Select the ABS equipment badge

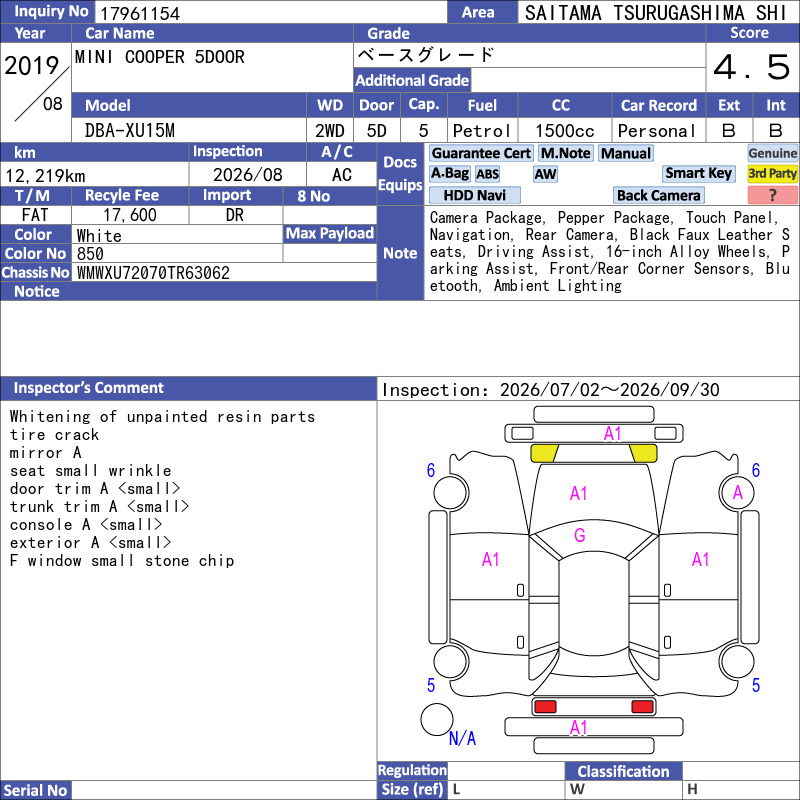click(487, 174)
